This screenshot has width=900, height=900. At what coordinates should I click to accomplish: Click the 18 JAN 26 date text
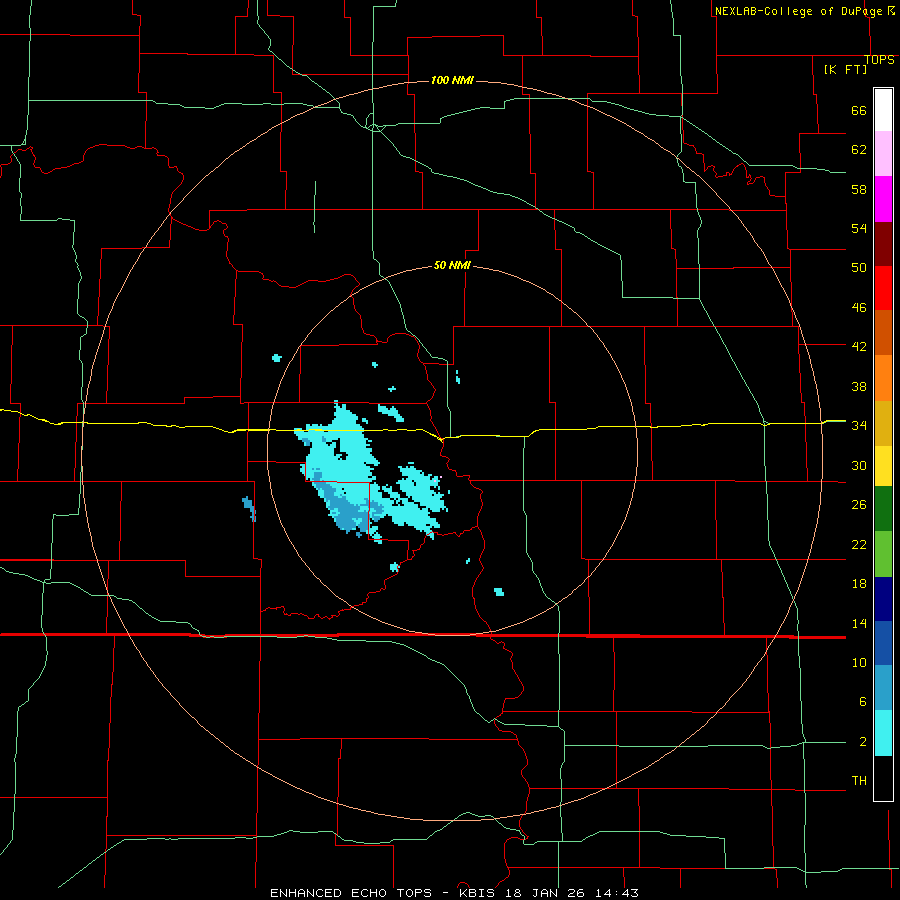(x=547, y=893)
